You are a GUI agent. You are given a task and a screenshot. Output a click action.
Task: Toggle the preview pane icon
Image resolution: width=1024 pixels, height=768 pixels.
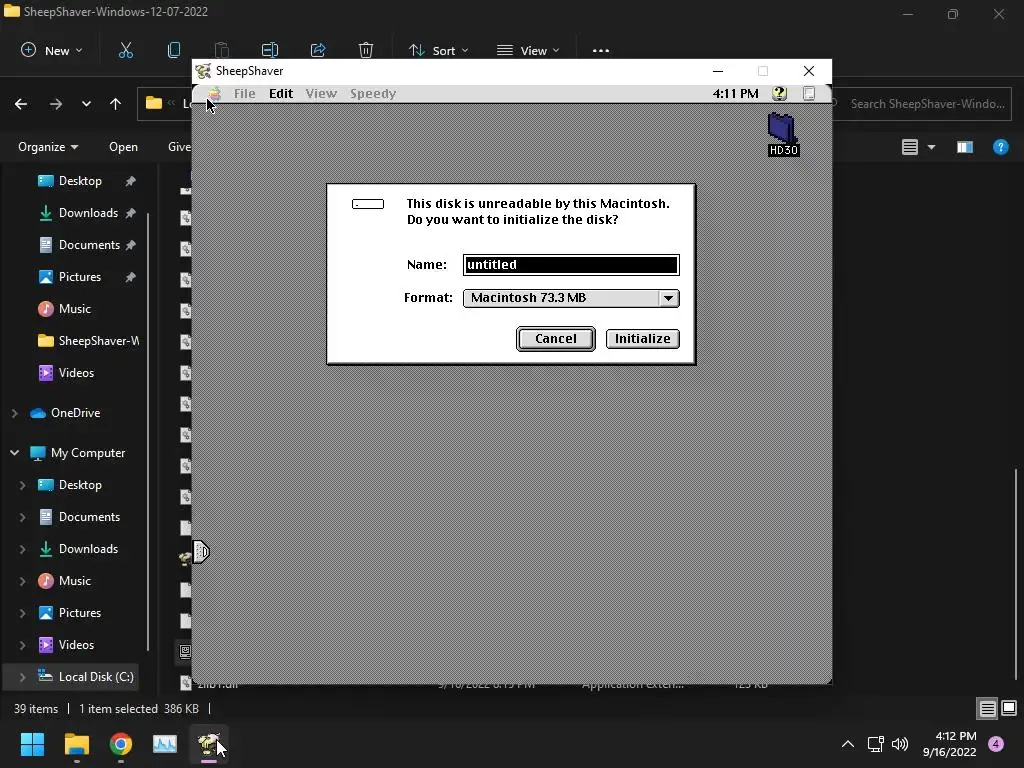(x=965, y=147)
